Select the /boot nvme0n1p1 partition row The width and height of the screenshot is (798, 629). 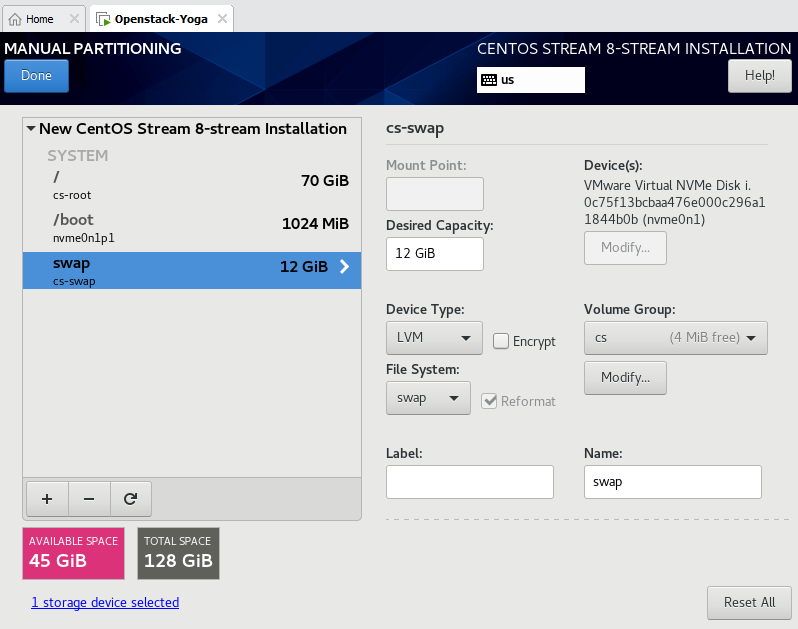pos(192,228)
